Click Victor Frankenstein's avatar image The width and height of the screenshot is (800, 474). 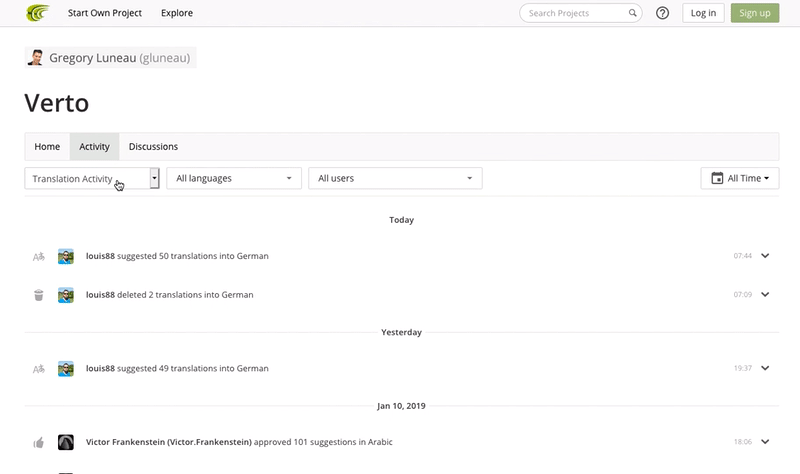(x=66, y=442)
